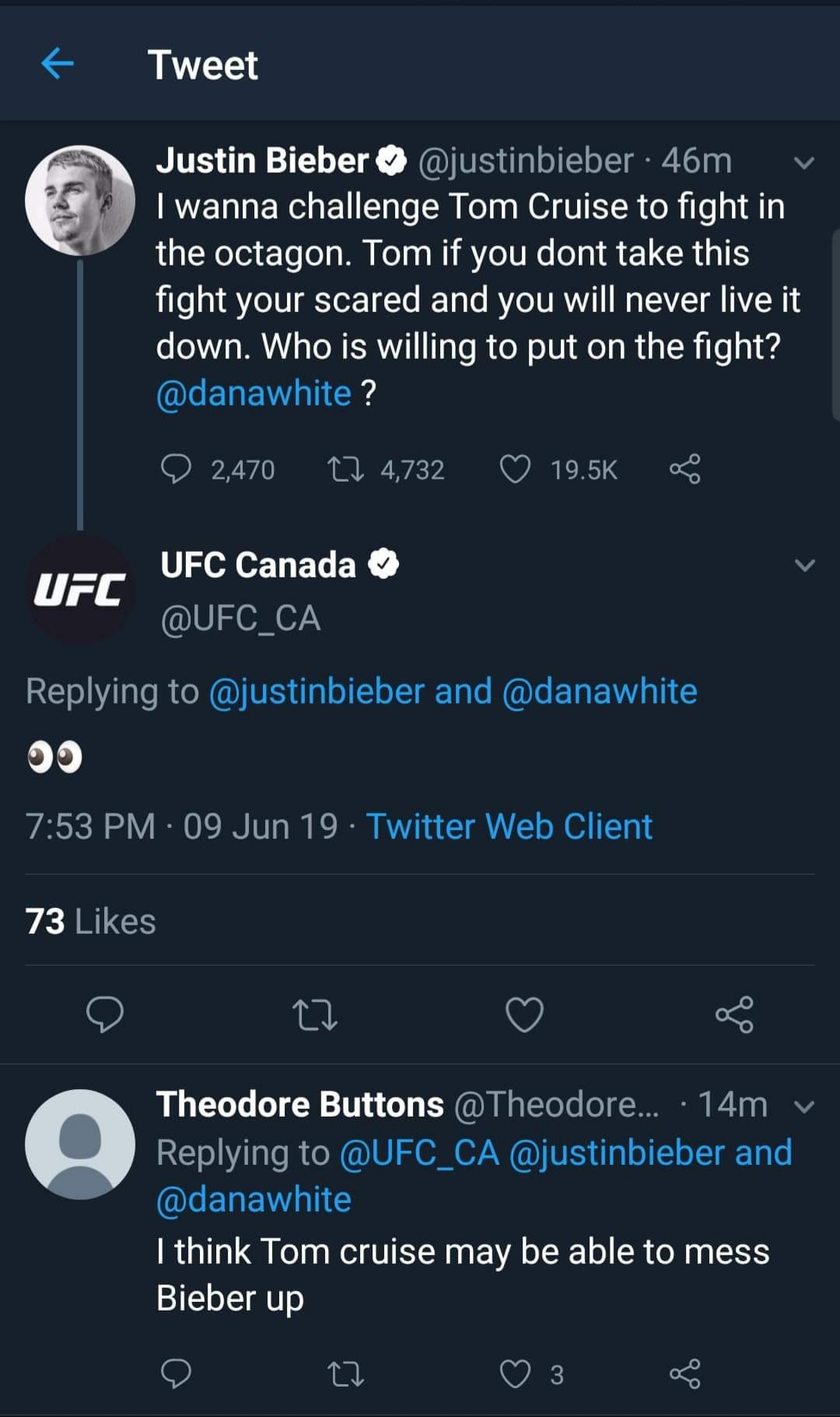840x1417 pixels.
Task: Share the UFC Canada tweet
Action: [734, 1015]
